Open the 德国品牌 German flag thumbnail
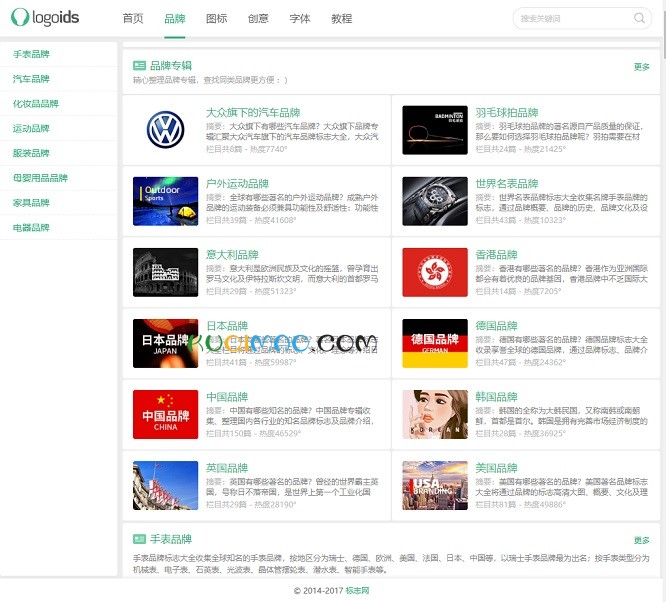Viewport: 666px width, 602px height. coord(435,343)
